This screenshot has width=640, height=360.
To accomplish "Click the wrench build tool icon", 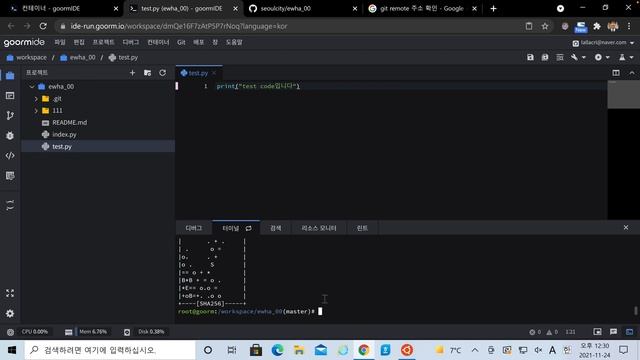I will [574, 58].
